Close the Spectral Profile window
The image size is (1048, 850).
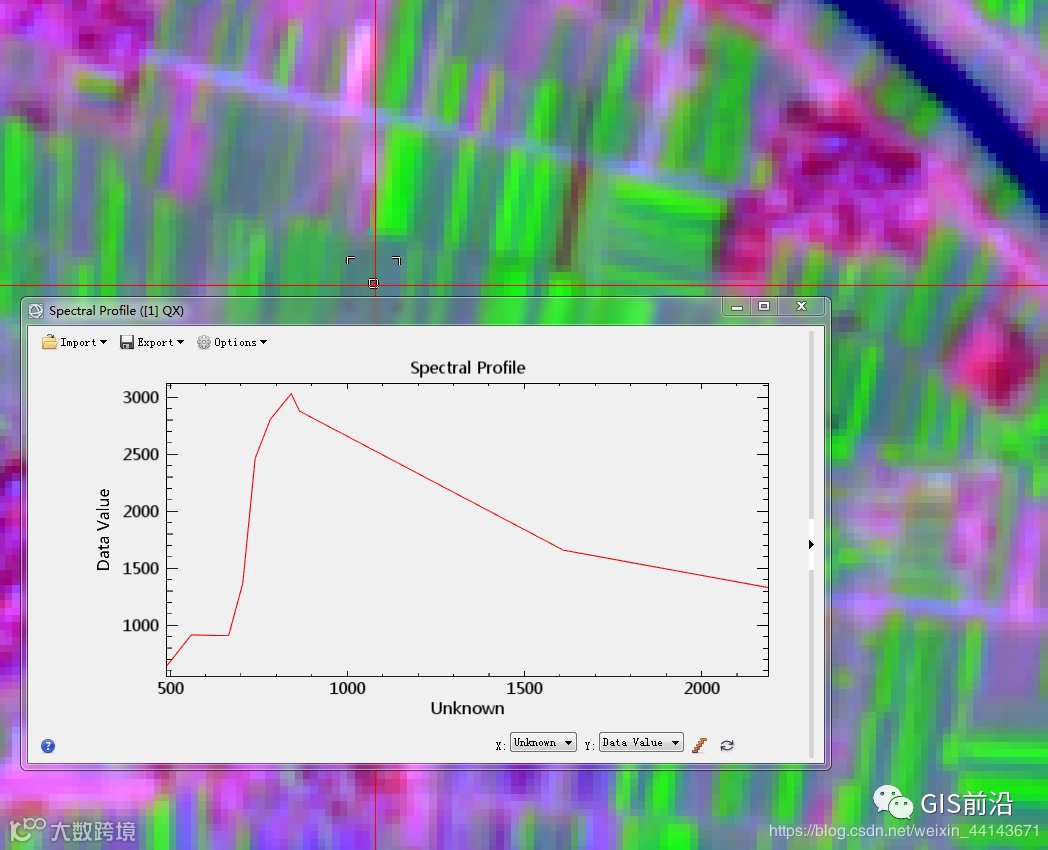(801, 306)
